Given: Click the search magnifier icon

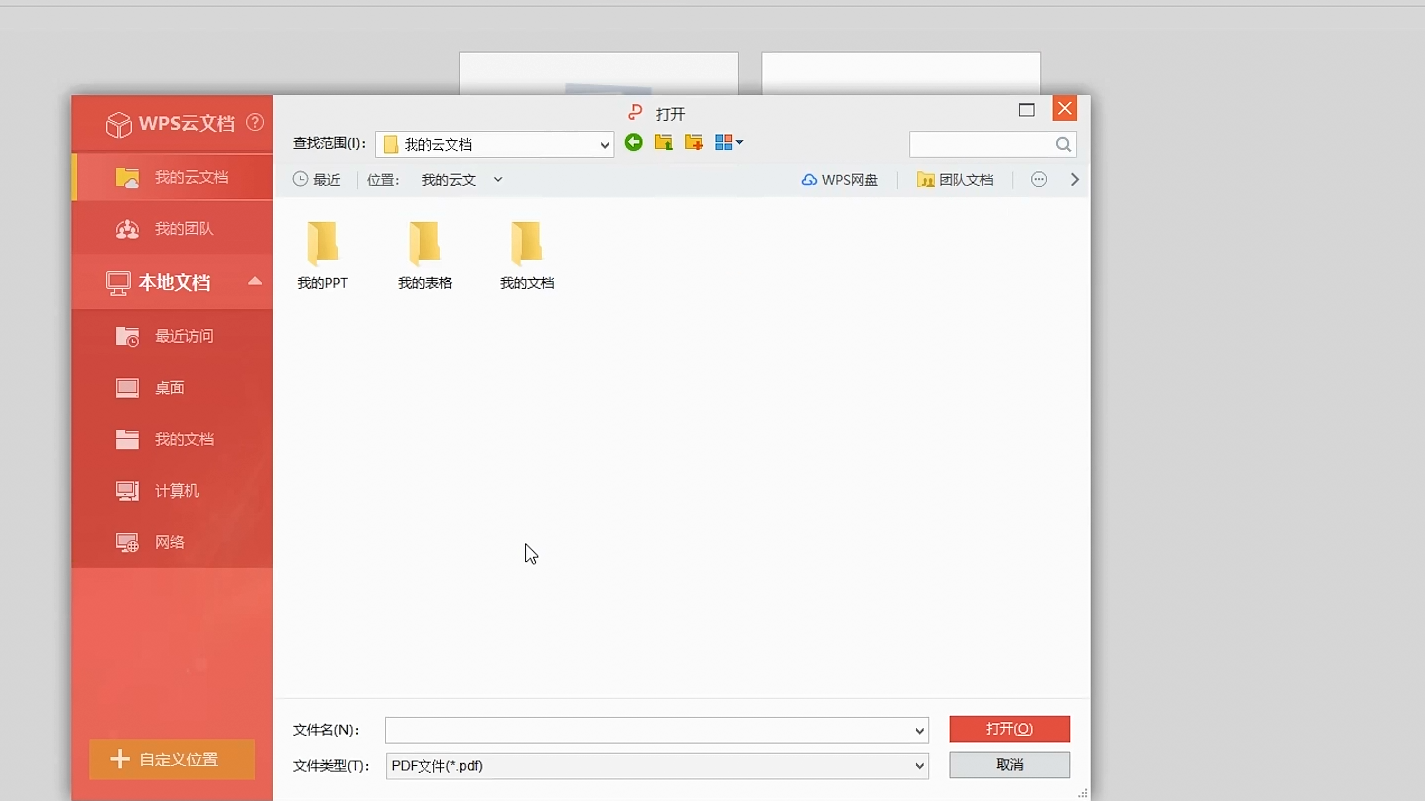Looking at the screenshot, I should coord(1063,145).
